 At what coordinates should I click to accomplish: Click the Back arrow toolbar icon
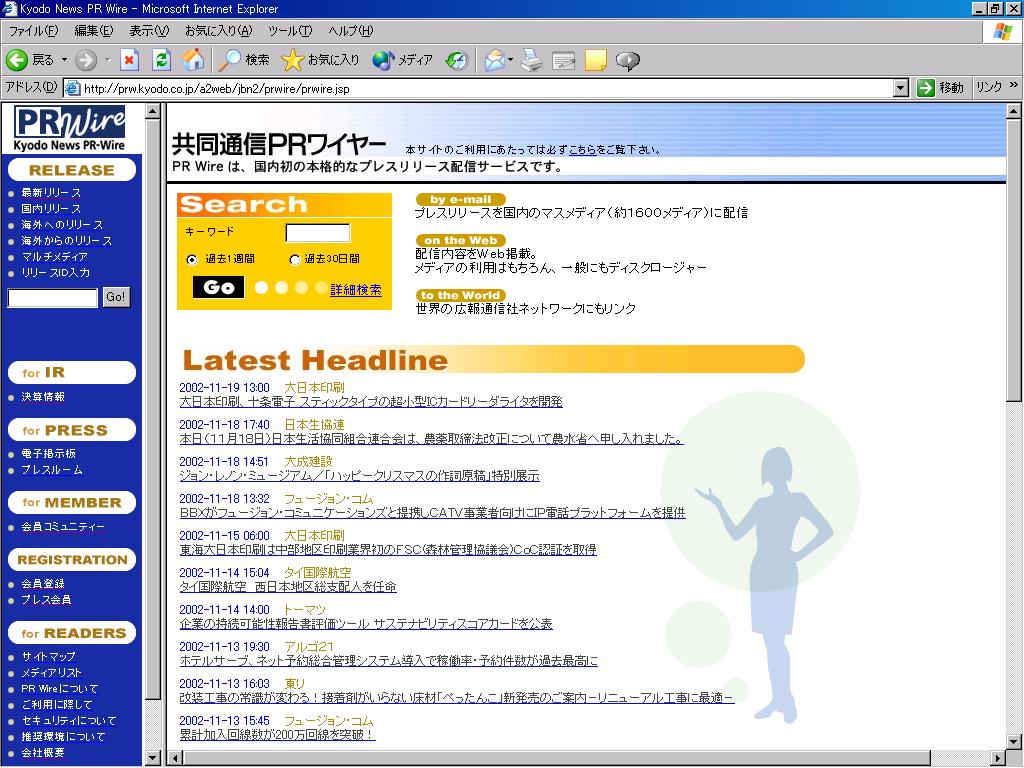point(17,60)
